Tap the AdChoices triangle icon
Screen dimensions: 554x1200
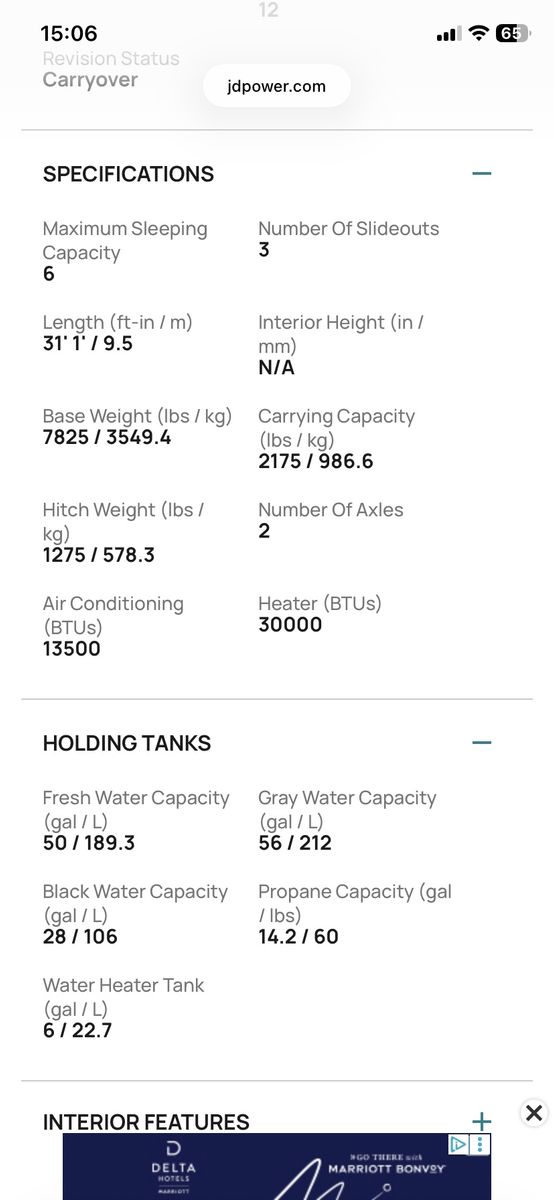point(458,1144)
